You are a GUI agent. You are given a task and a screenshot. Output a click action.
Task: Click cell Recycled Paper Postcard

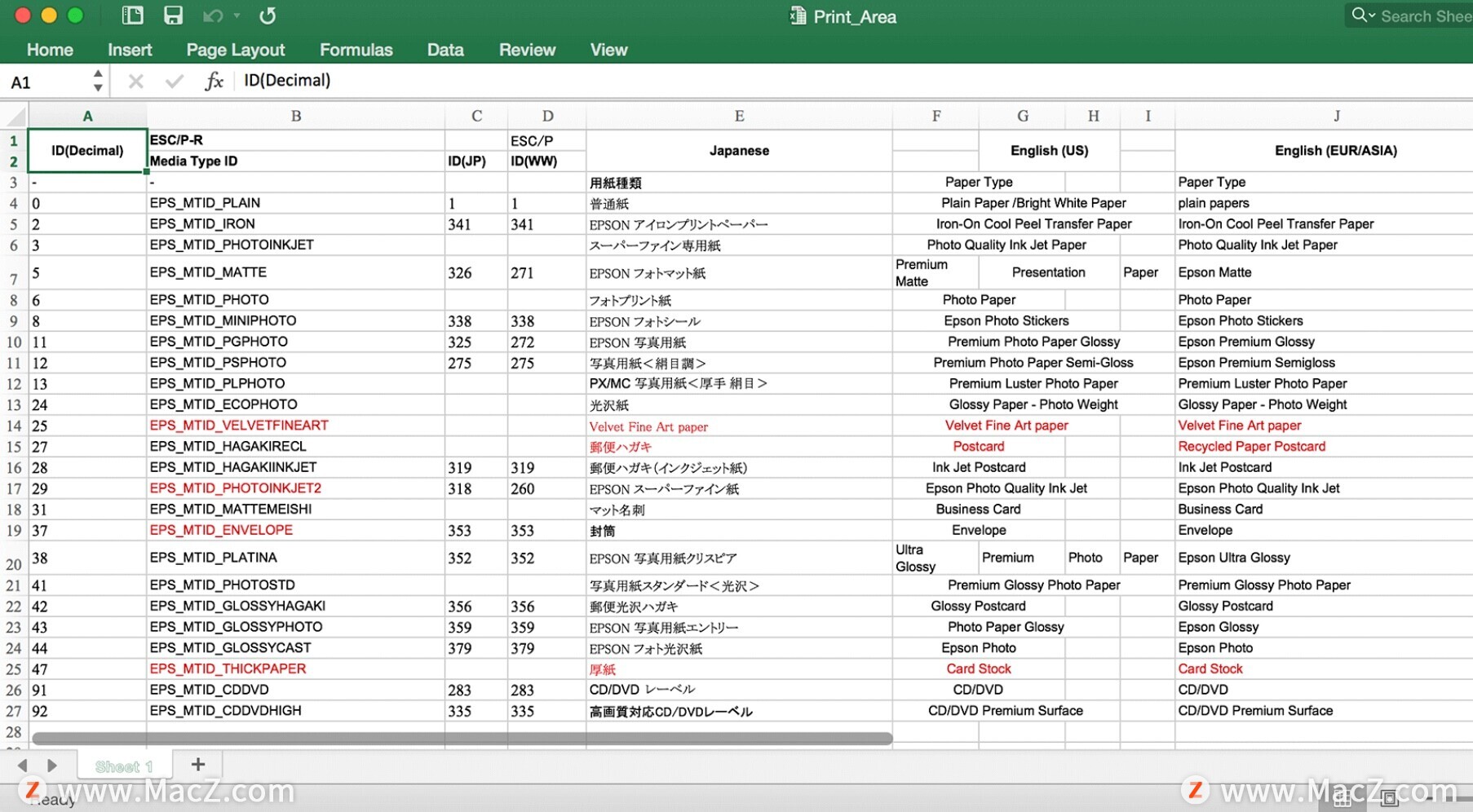tap(1324, 447)
